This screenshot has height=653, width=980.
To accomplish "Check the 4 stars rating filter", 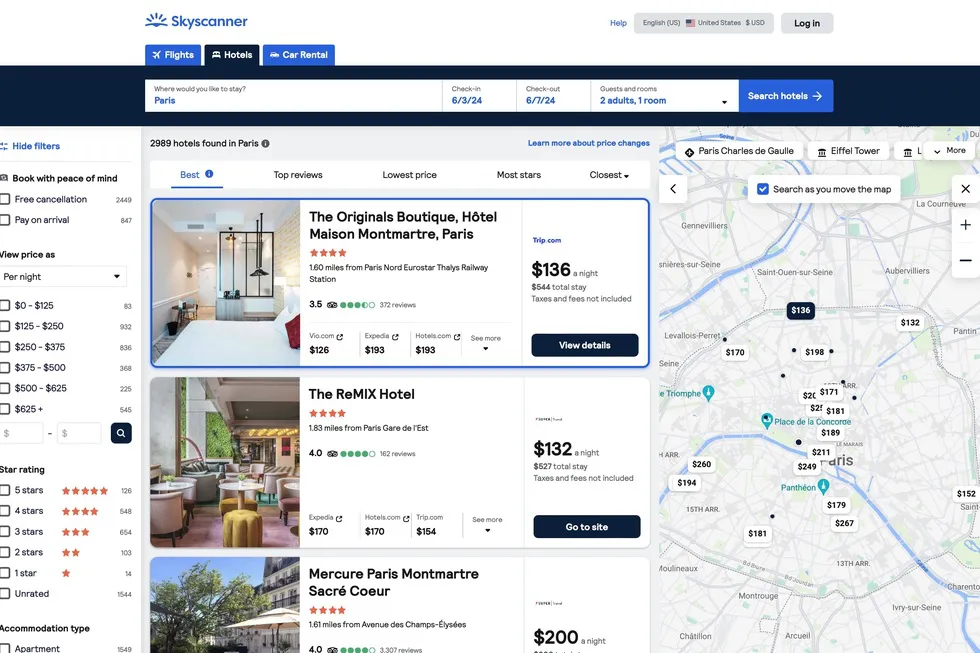I will [x=5, y=511].
